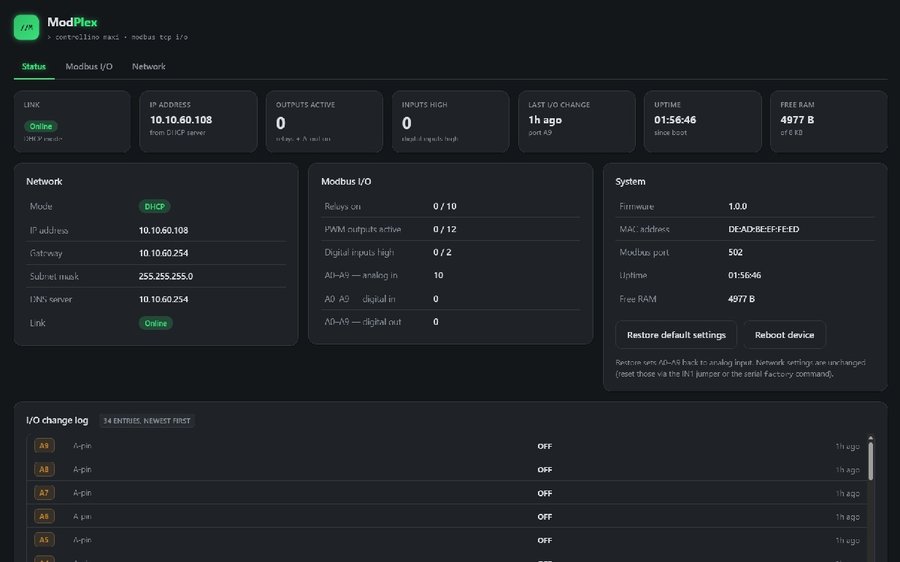Click Restore default settings button

[676, 335]
